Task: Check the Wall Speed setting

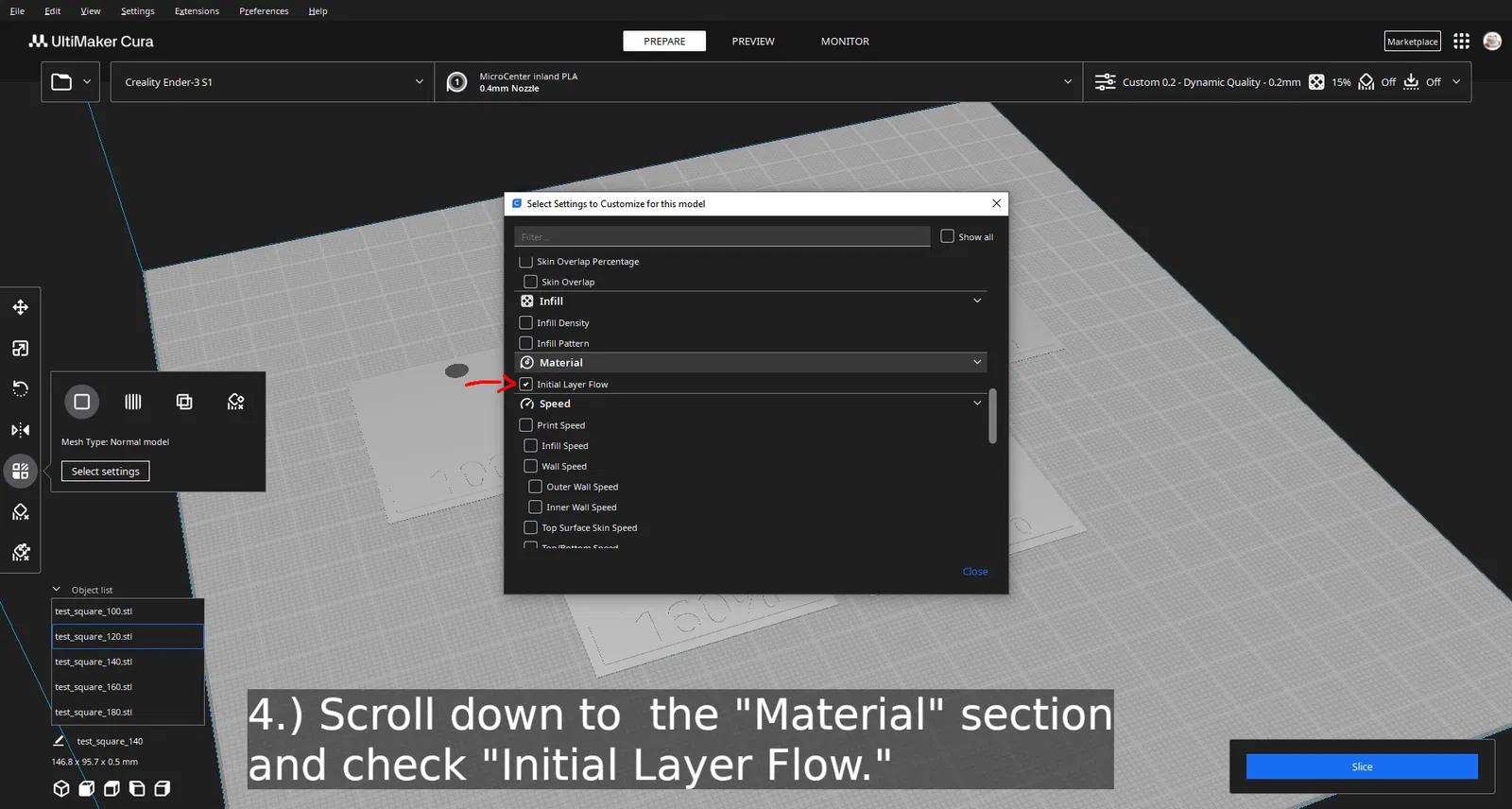Action: [x=531, y=466]
